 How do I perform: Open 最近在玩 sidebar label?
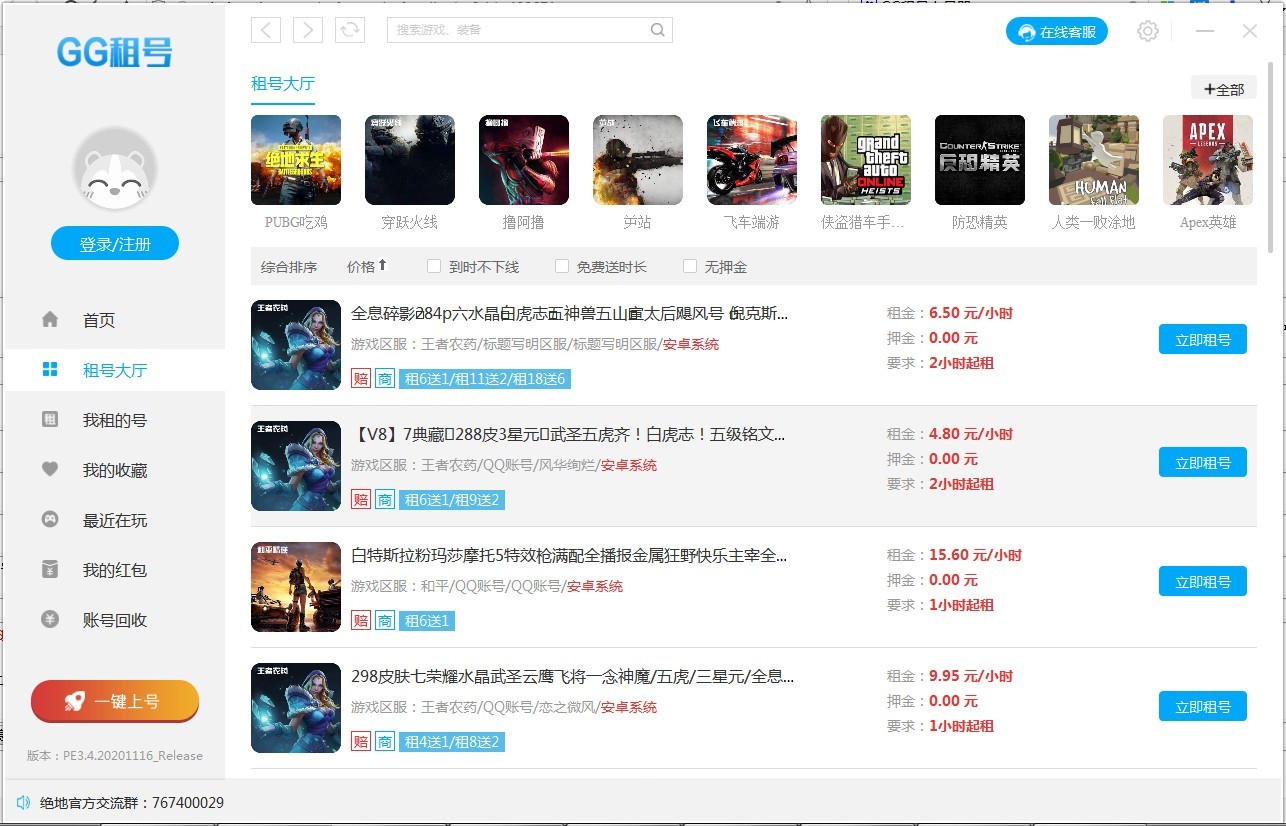click(115, 520)
